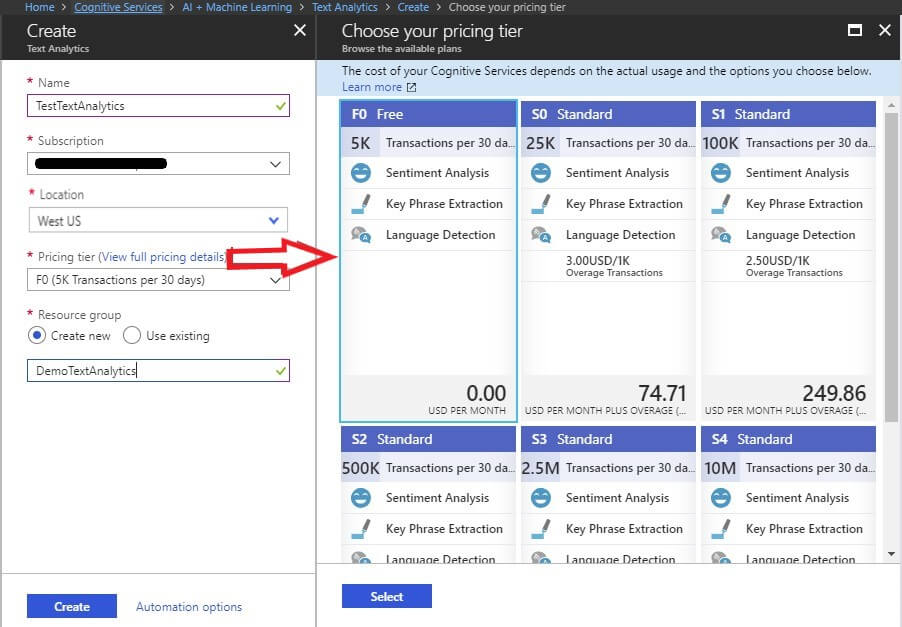902x627 pixels.
Task: Open the Subscription dropdown
Action: tap(158, 164)
